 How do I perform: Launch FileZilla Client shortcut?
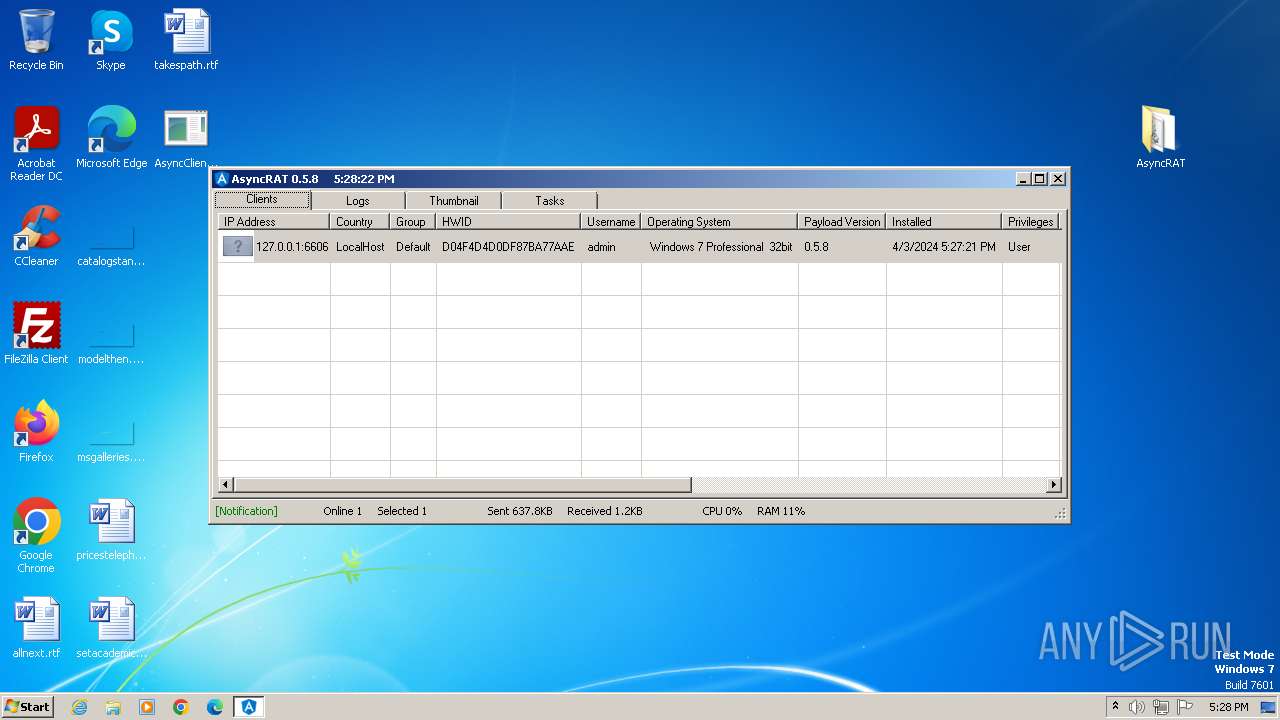36,334
